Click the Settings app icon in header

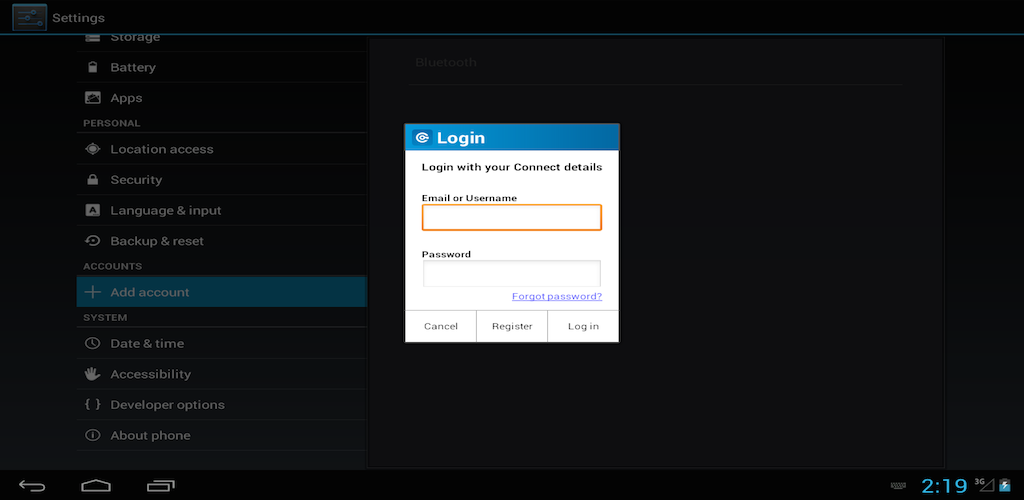click(29, 18)
